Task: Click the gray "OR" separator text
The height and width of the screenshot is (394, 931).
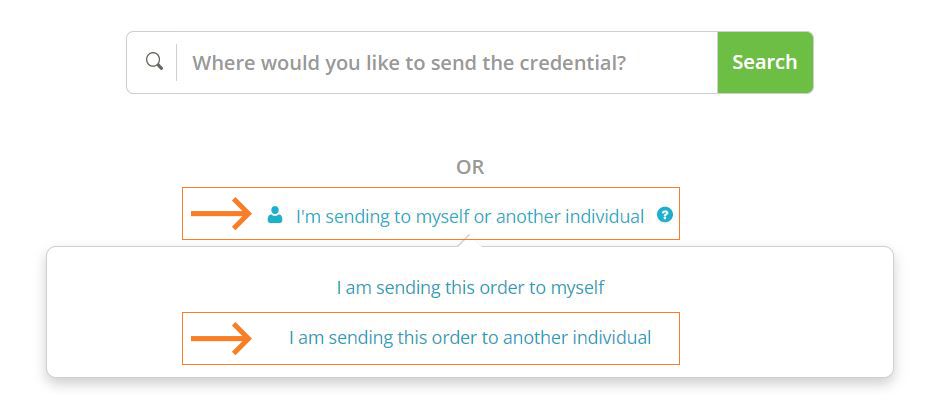Action: coord(470,167)
